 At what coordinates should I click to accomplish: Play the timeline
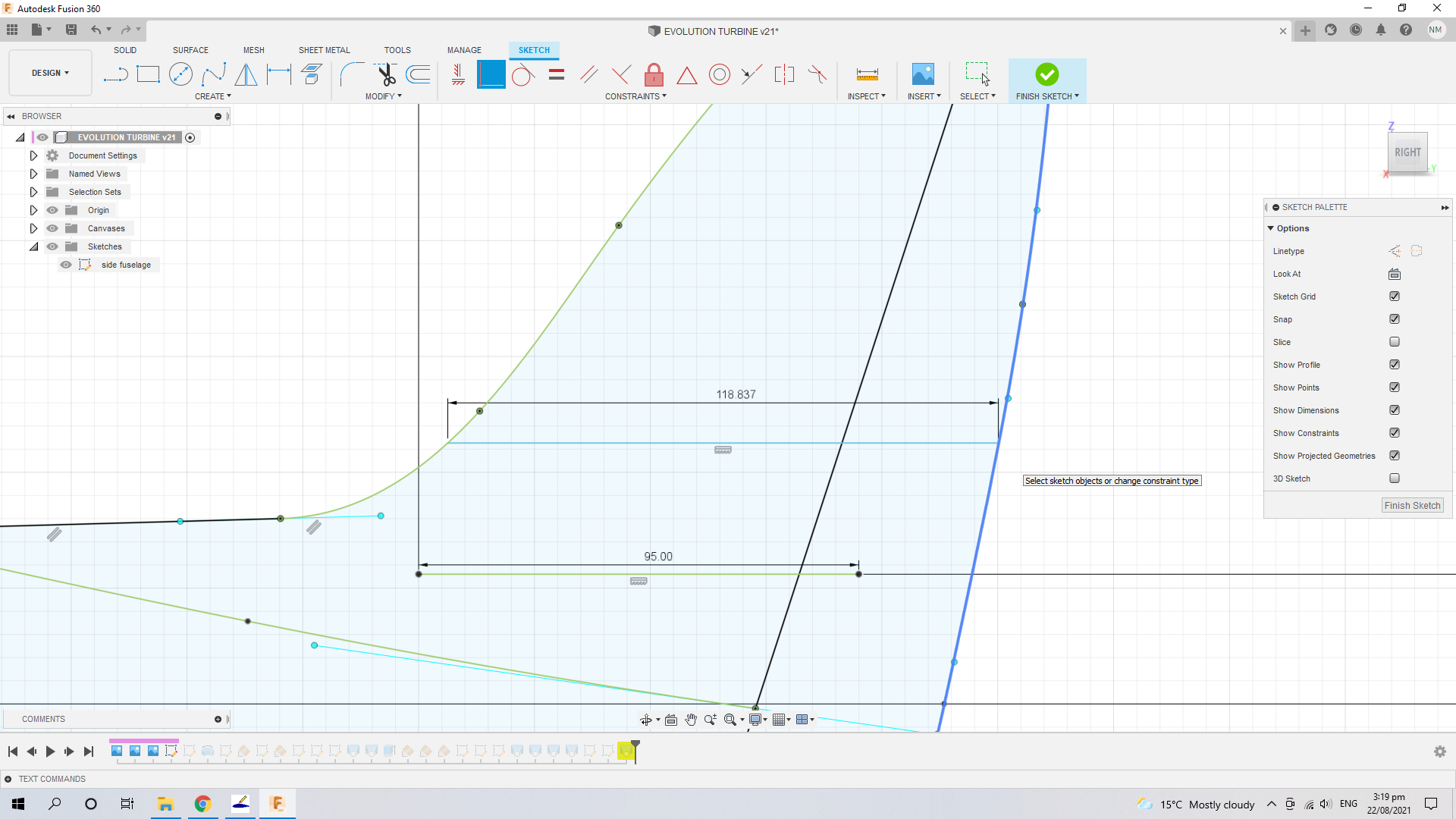click(x=50, y=752)
